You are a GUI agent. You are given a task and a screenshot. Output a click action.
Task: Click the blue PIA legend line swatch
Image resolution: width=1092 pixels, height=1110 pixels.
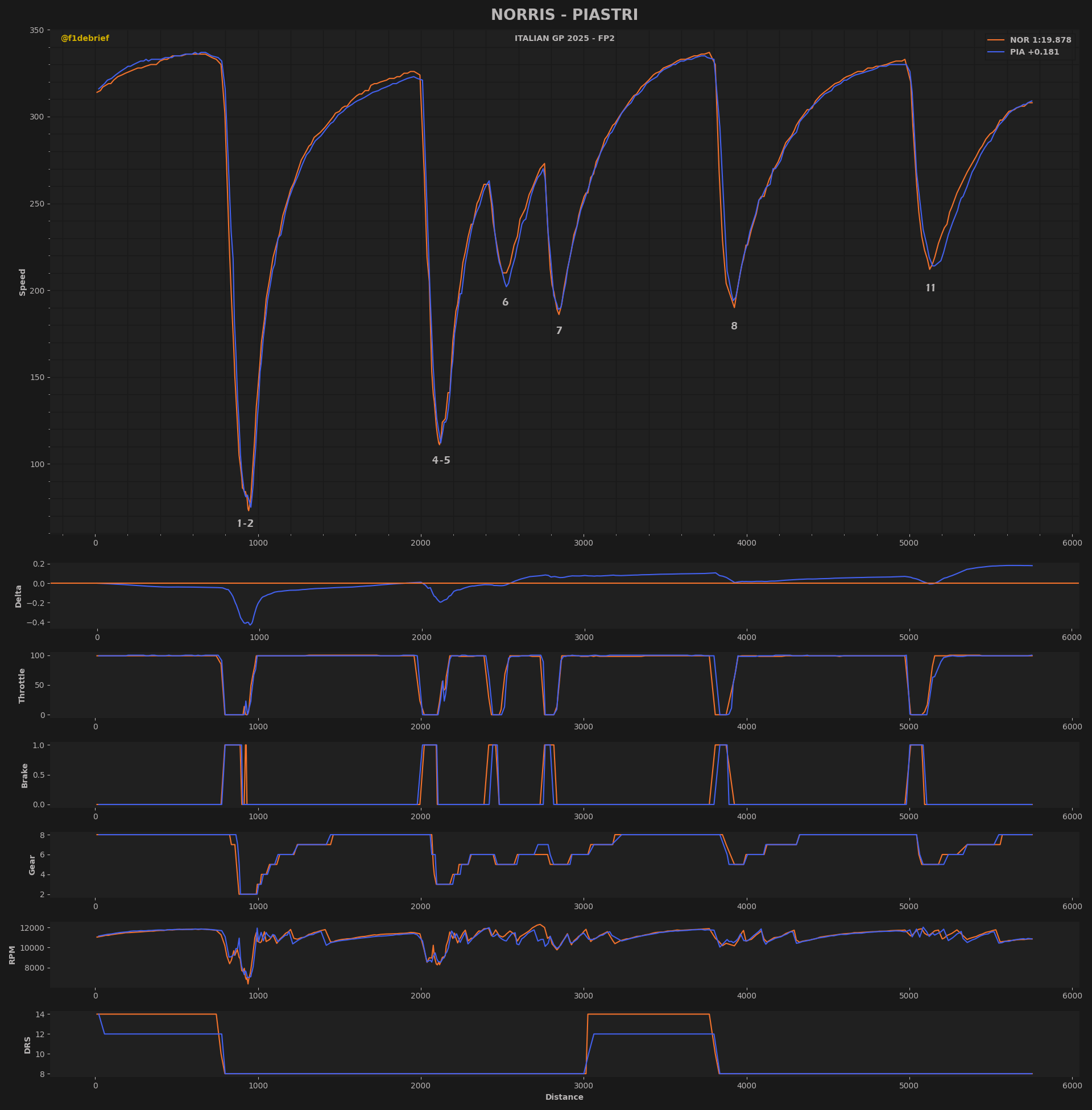point(995,52)
